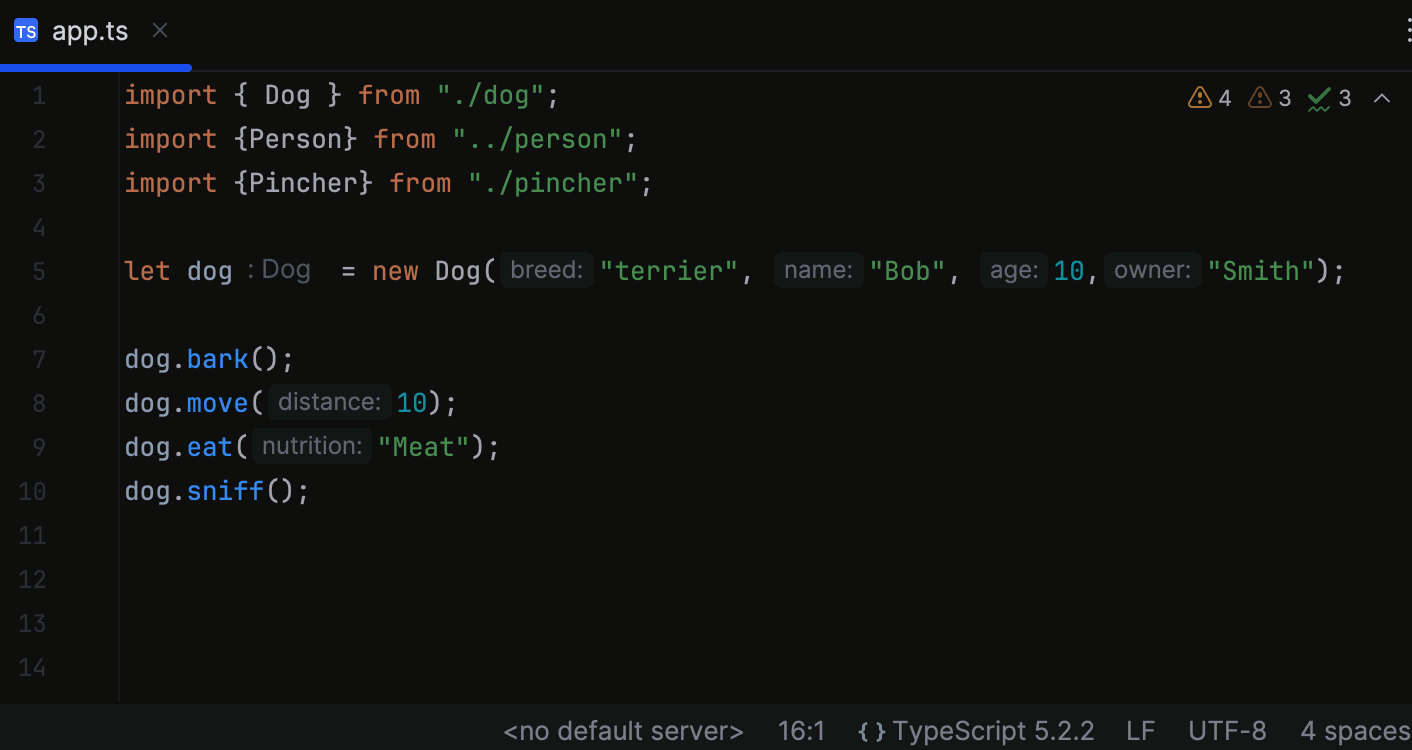The height and width of the screenshot is (750, 1412).
Task: Switch to the app.ts tab
Action: 90,30
